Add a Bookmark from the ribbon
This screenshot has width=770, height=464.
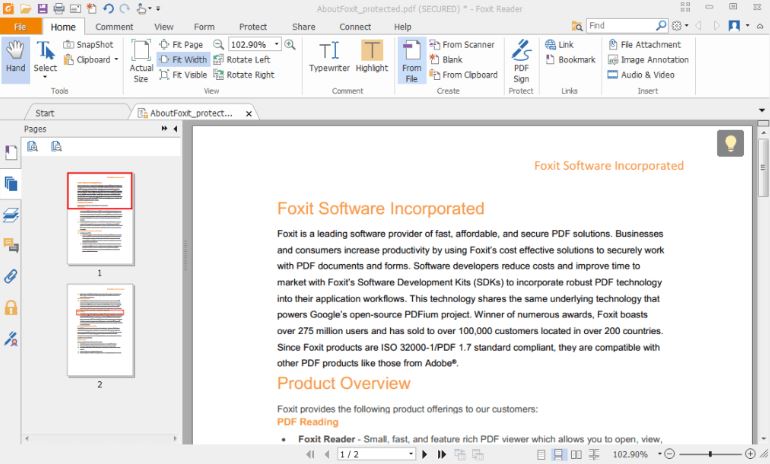coord(570,60)
